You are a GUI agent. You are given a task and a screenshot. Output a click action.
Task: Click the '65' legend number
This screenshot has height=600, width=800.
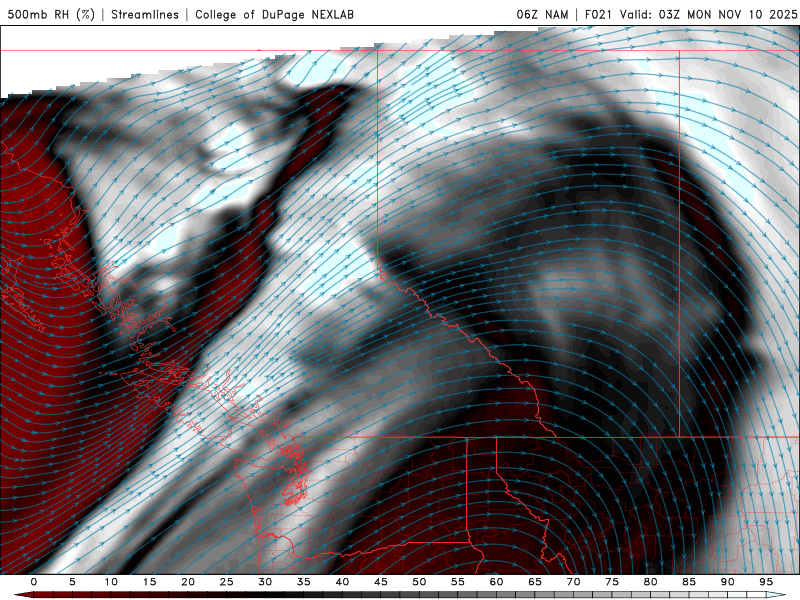[535, 582]
